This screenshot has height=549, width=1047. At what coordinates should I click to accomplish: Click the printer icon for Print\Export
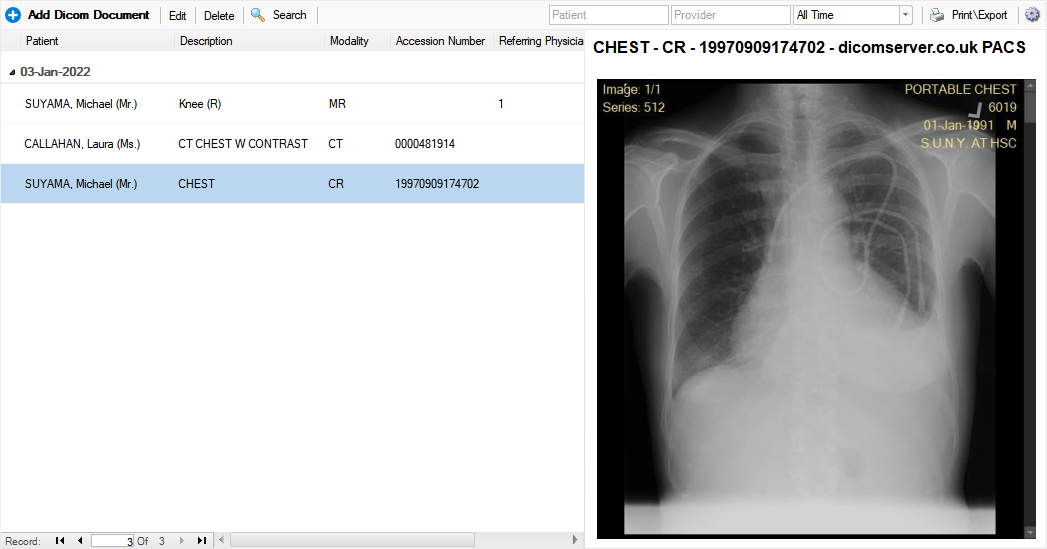tap(937, 15)
